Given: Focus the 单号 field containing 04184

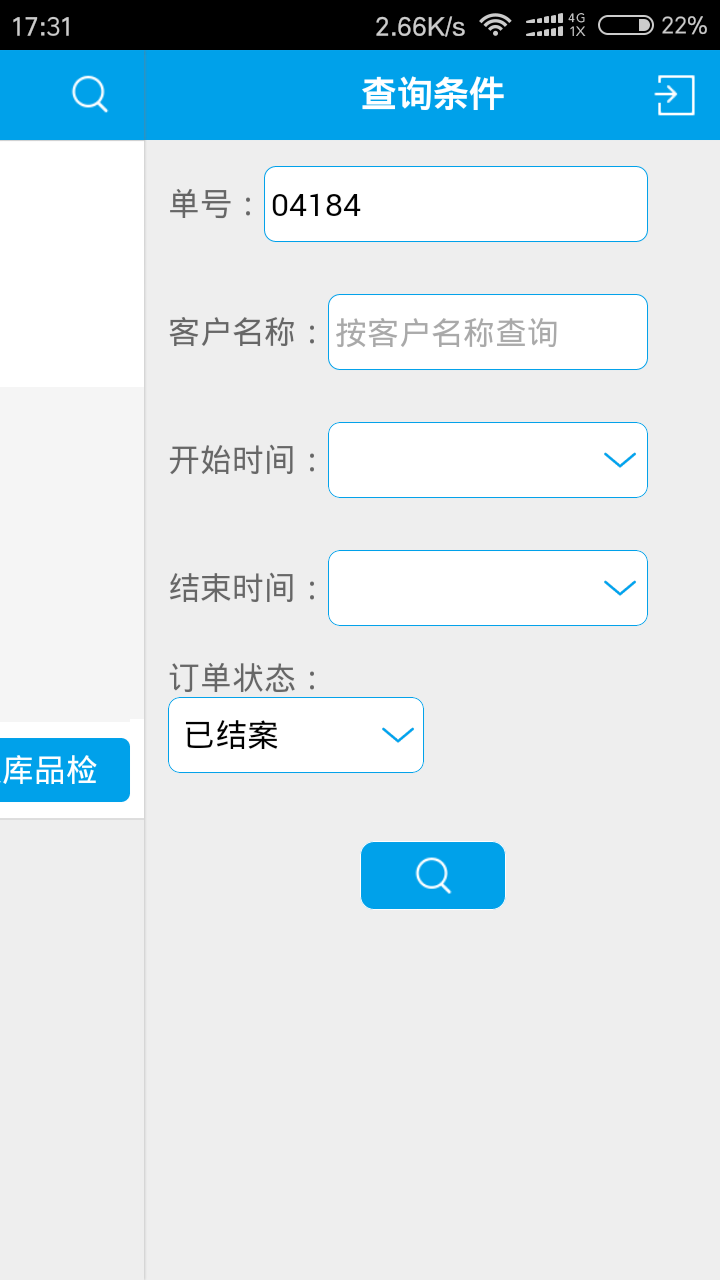Looking at the screenshot, I should click(456, 204).
